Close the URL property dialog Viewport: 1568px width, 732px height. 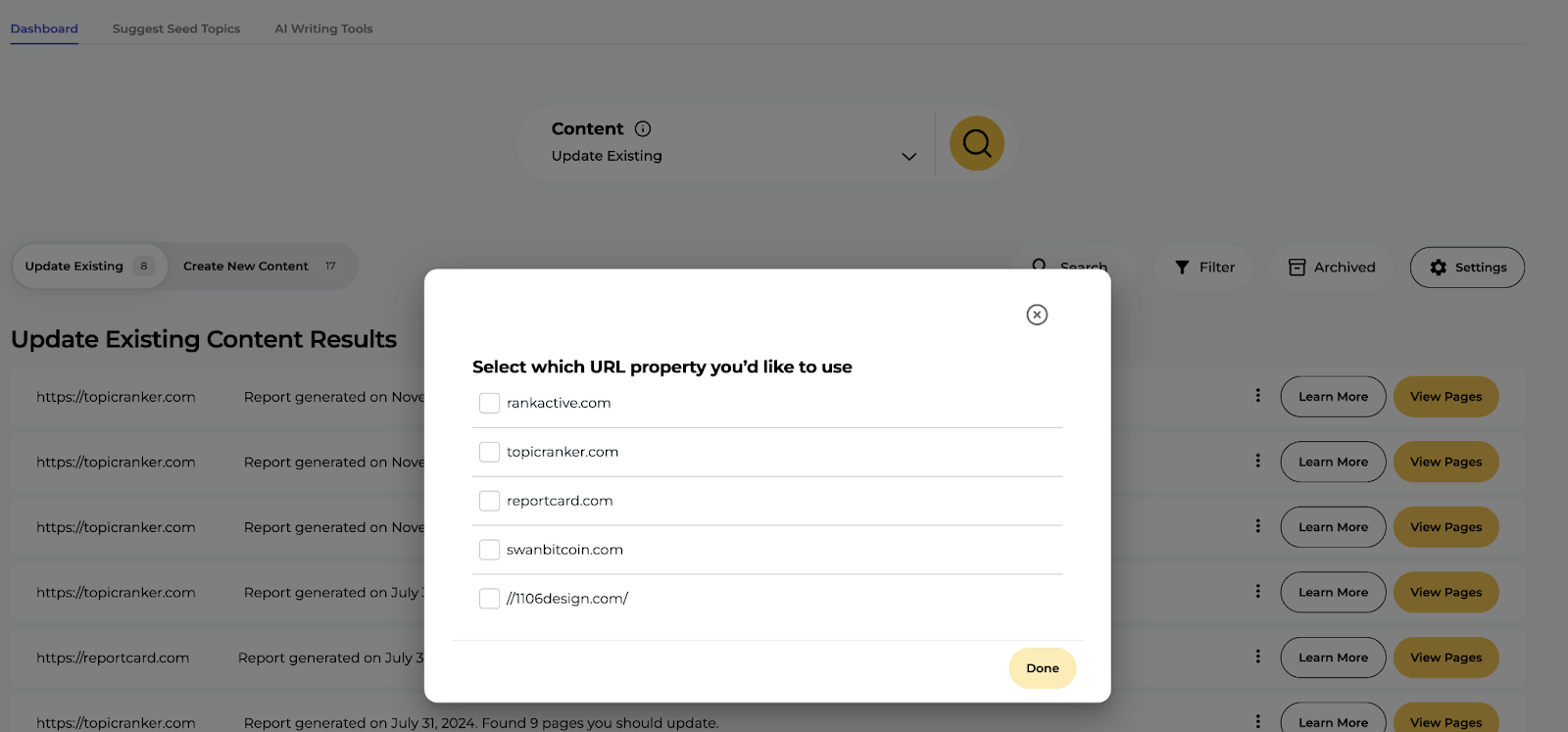[x=1037, y=315]
